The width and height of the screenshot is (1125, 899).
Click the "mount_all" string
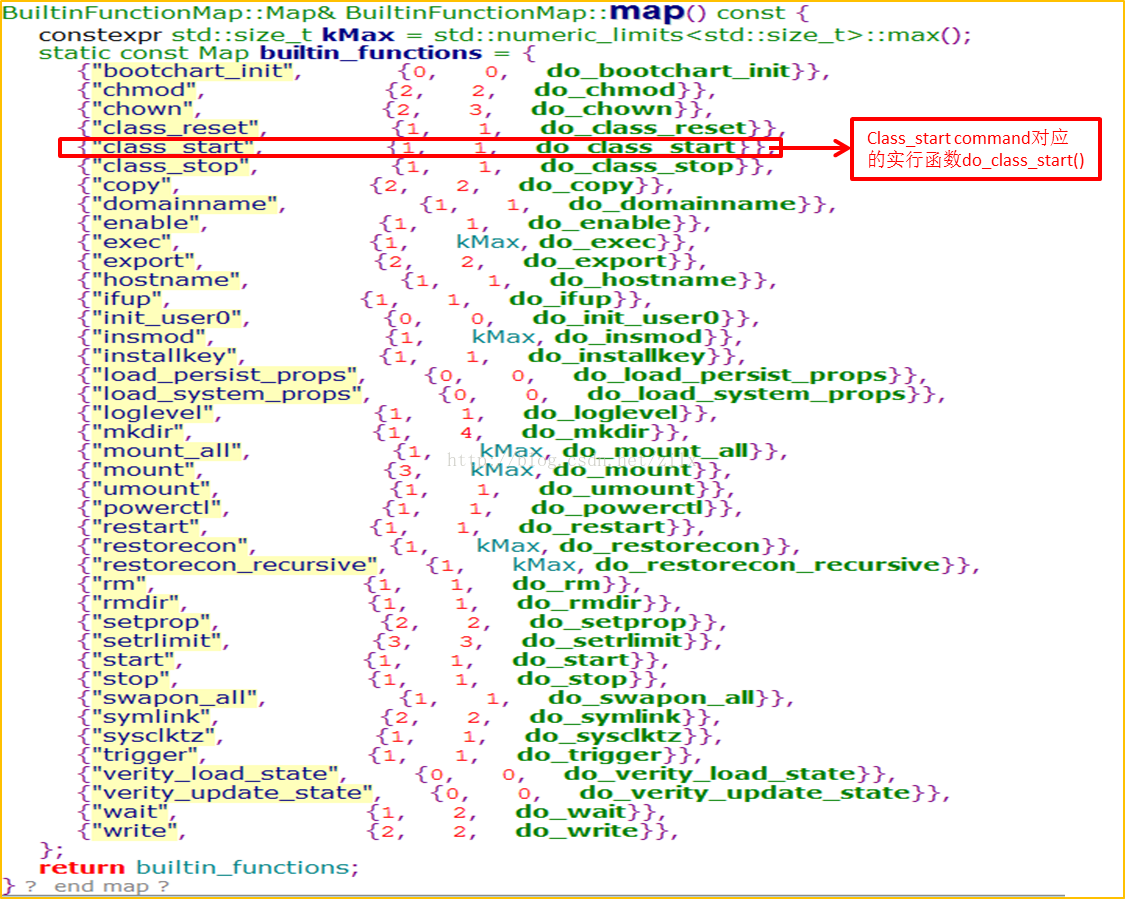[x=166, y=451]
